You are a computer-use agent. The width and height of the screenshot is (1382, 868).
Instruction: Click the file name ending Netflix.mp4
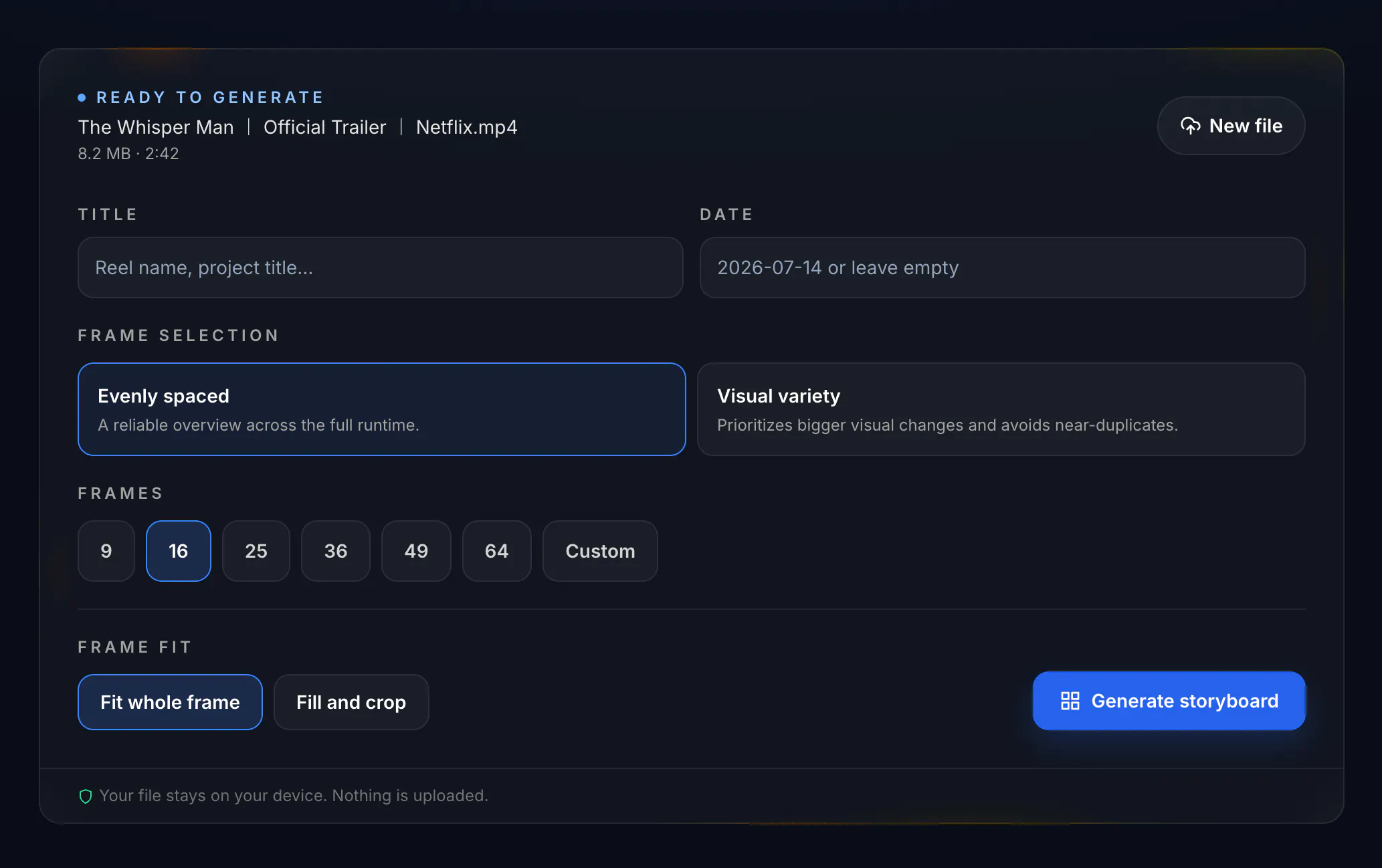298,127
